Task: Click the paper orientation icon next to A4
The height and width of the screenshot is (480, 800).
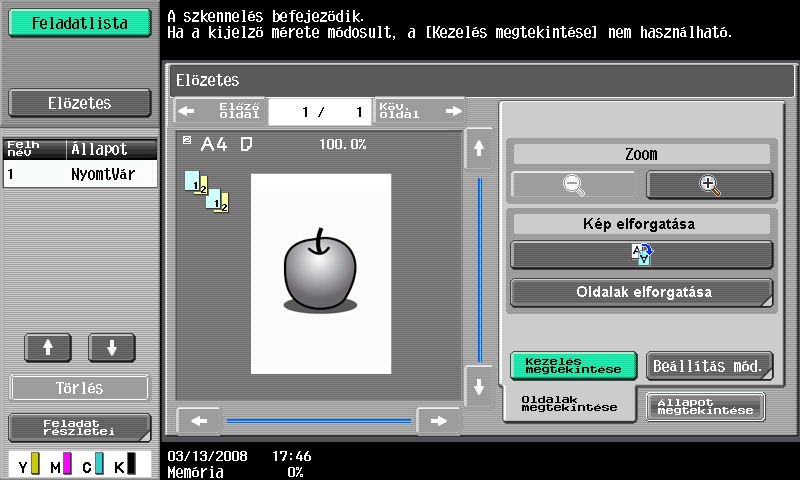Action: (x=246, y=145)
